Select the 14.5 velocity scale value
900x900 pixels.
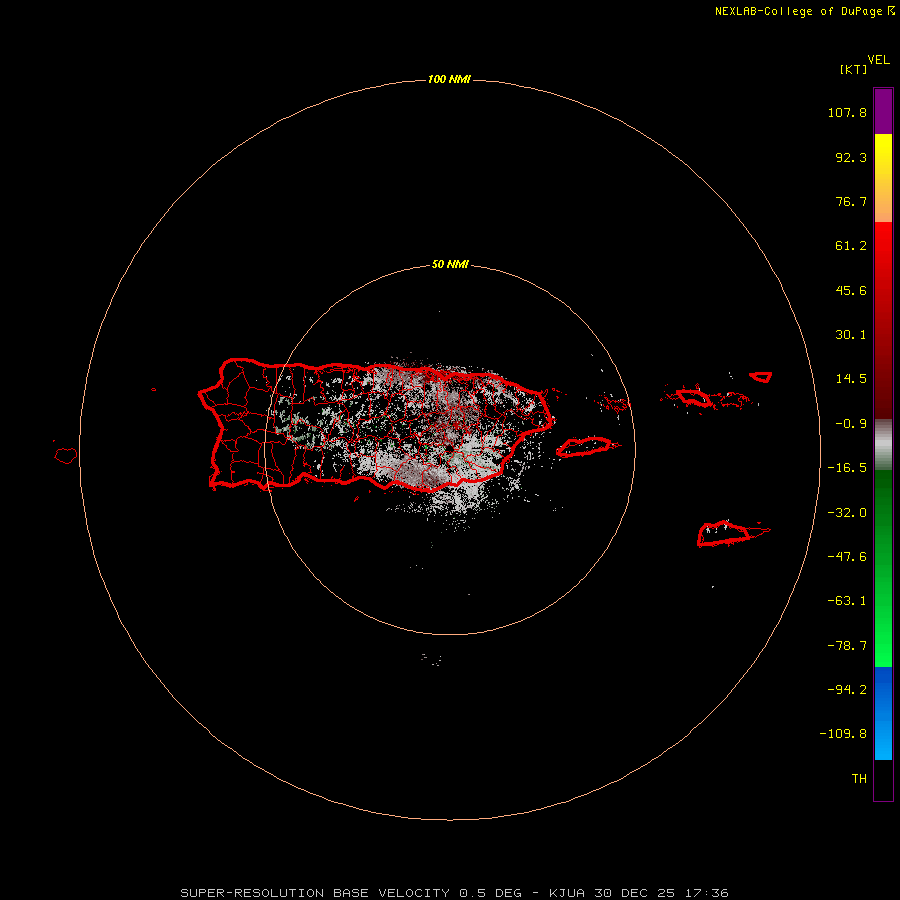(851, 379)
